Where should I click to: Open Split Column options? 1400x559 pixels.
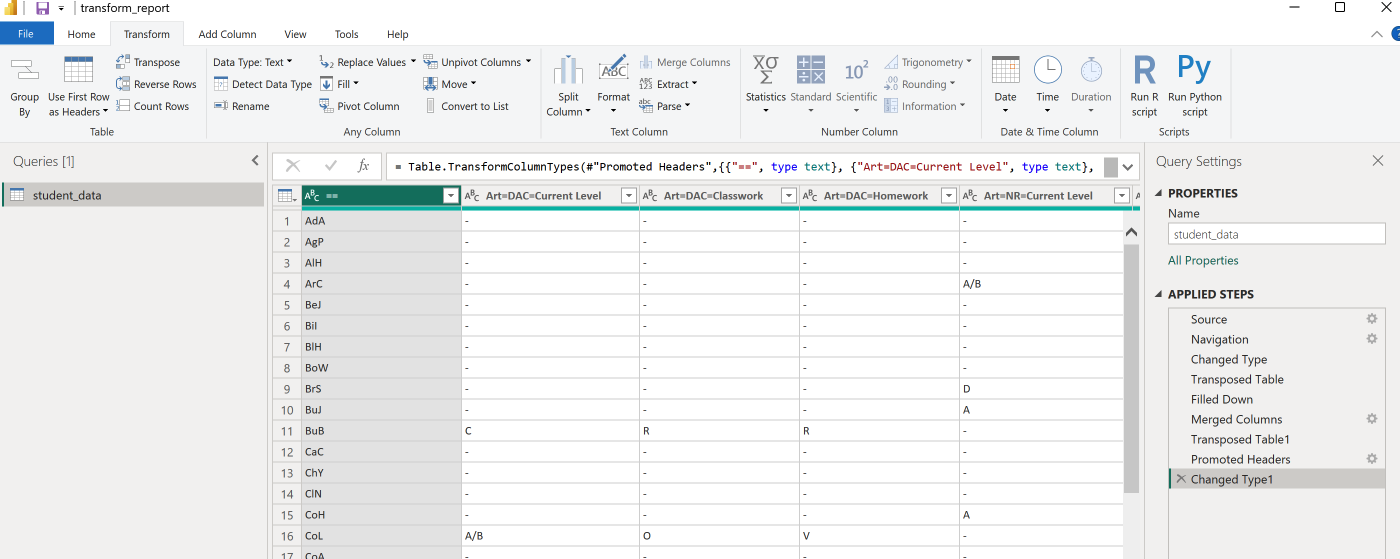pyautogui.click(x=568, y=86)
